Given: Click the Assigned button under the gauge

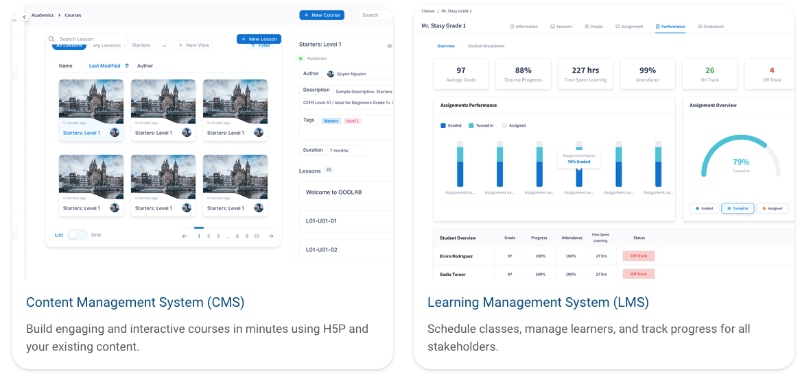Looking at the screenshot, I should coord(772,208).
